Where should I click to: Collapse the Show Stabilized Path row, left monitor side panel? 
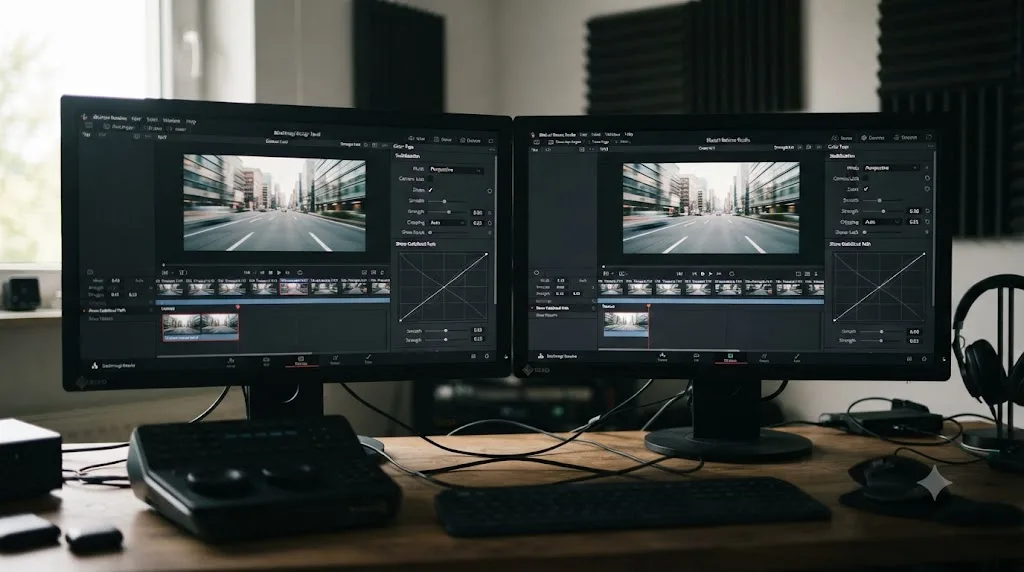[84, 311]
